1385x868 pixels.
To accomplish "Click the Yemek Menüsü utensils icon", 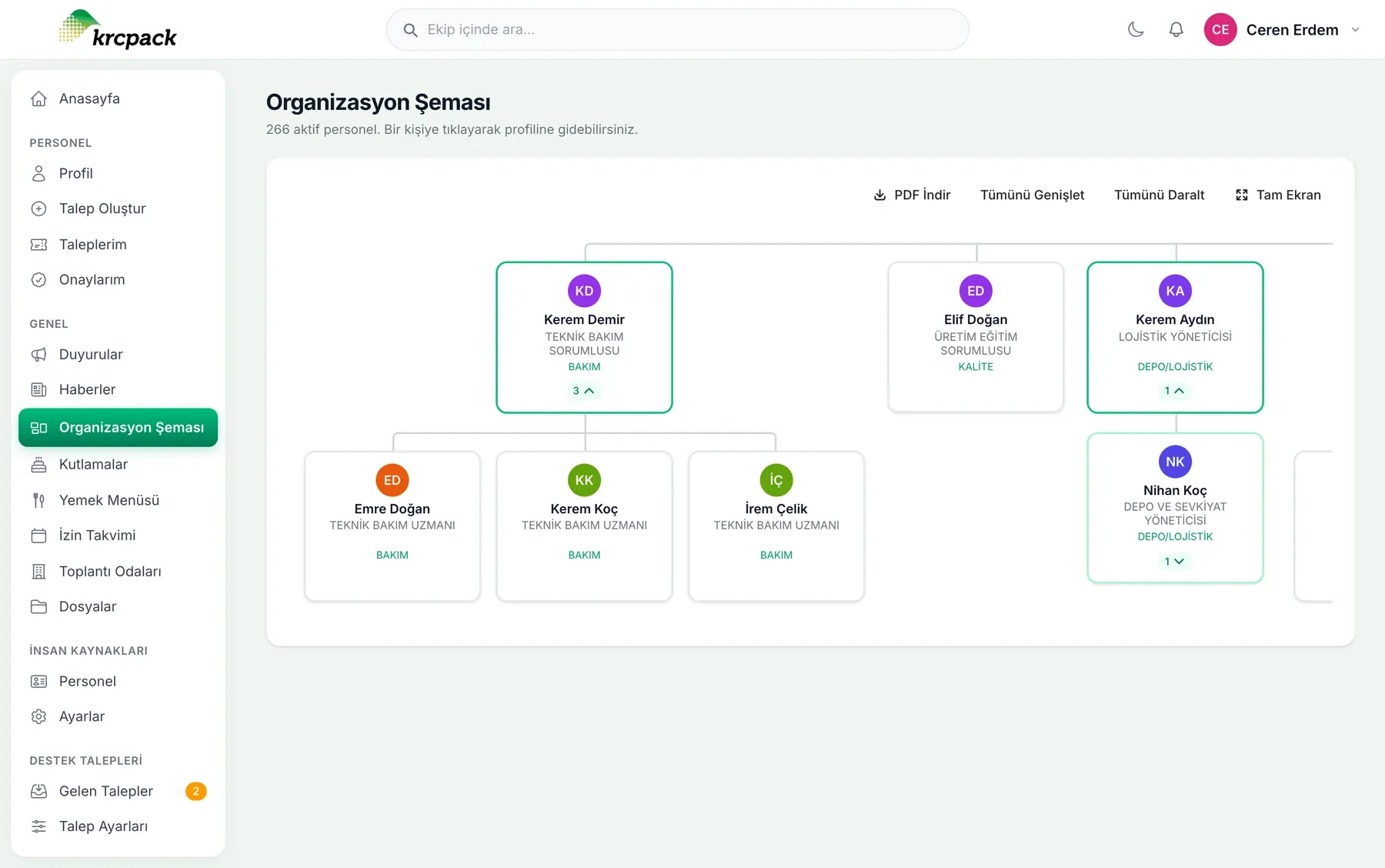I will (38, 500).
